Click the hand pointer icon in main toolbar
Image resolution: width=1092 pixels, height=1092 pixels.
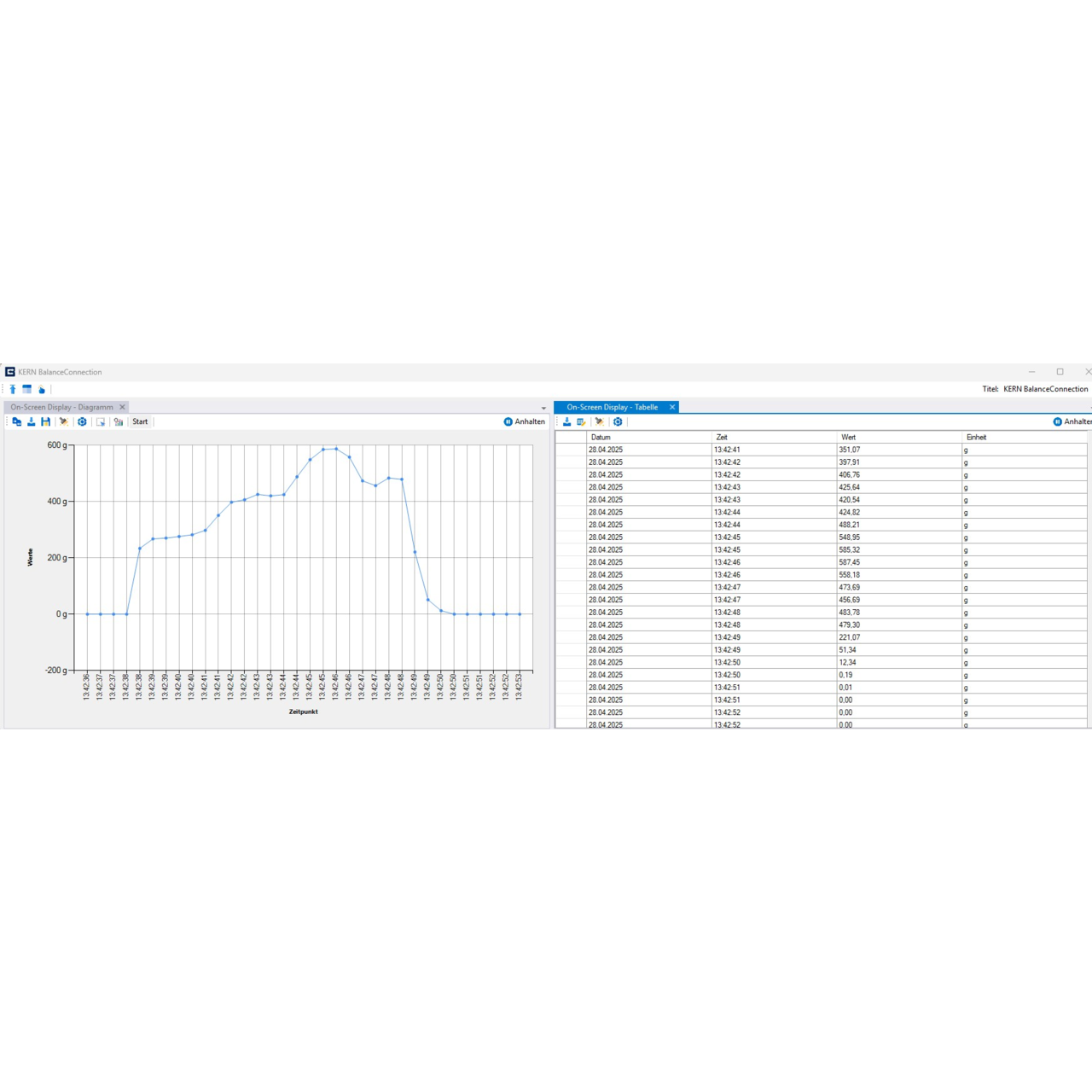coord(41,389)
